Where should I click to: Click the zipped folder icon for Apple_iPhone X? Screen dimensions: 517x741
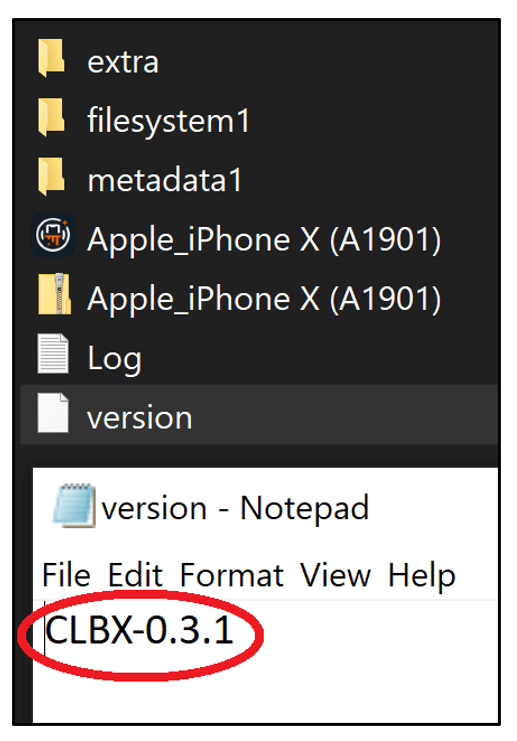point(54,293)
